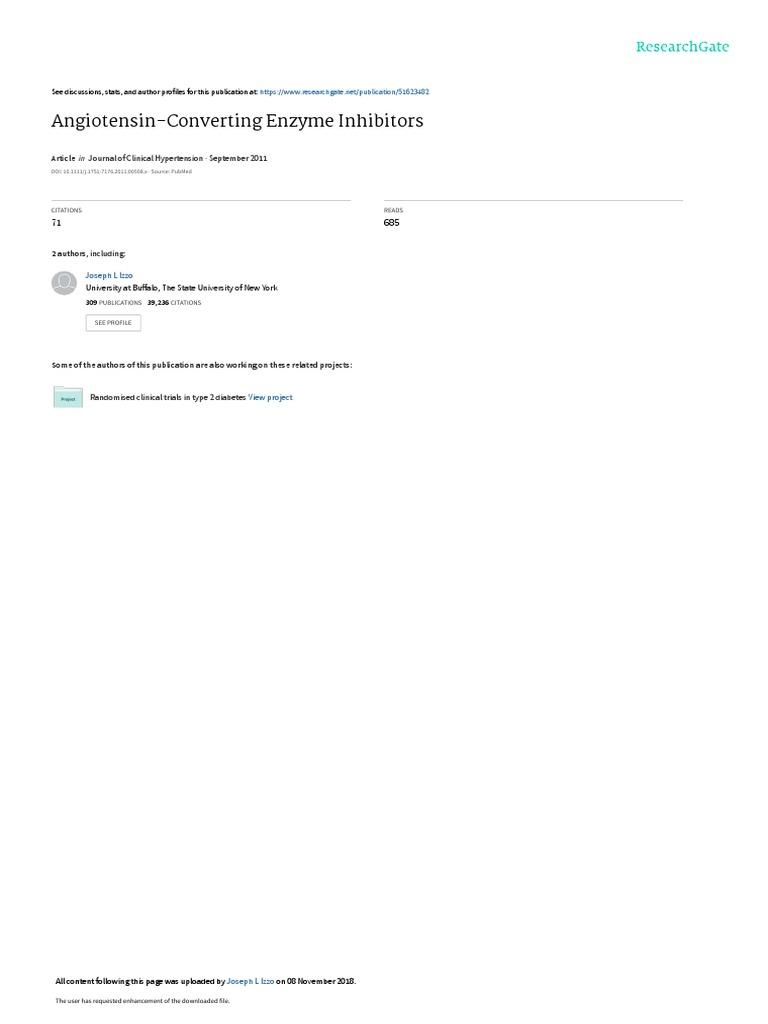768x1024 pixels.
Task: Click the DOI number line
Action: pyautogui.click(x=99, y=172)
